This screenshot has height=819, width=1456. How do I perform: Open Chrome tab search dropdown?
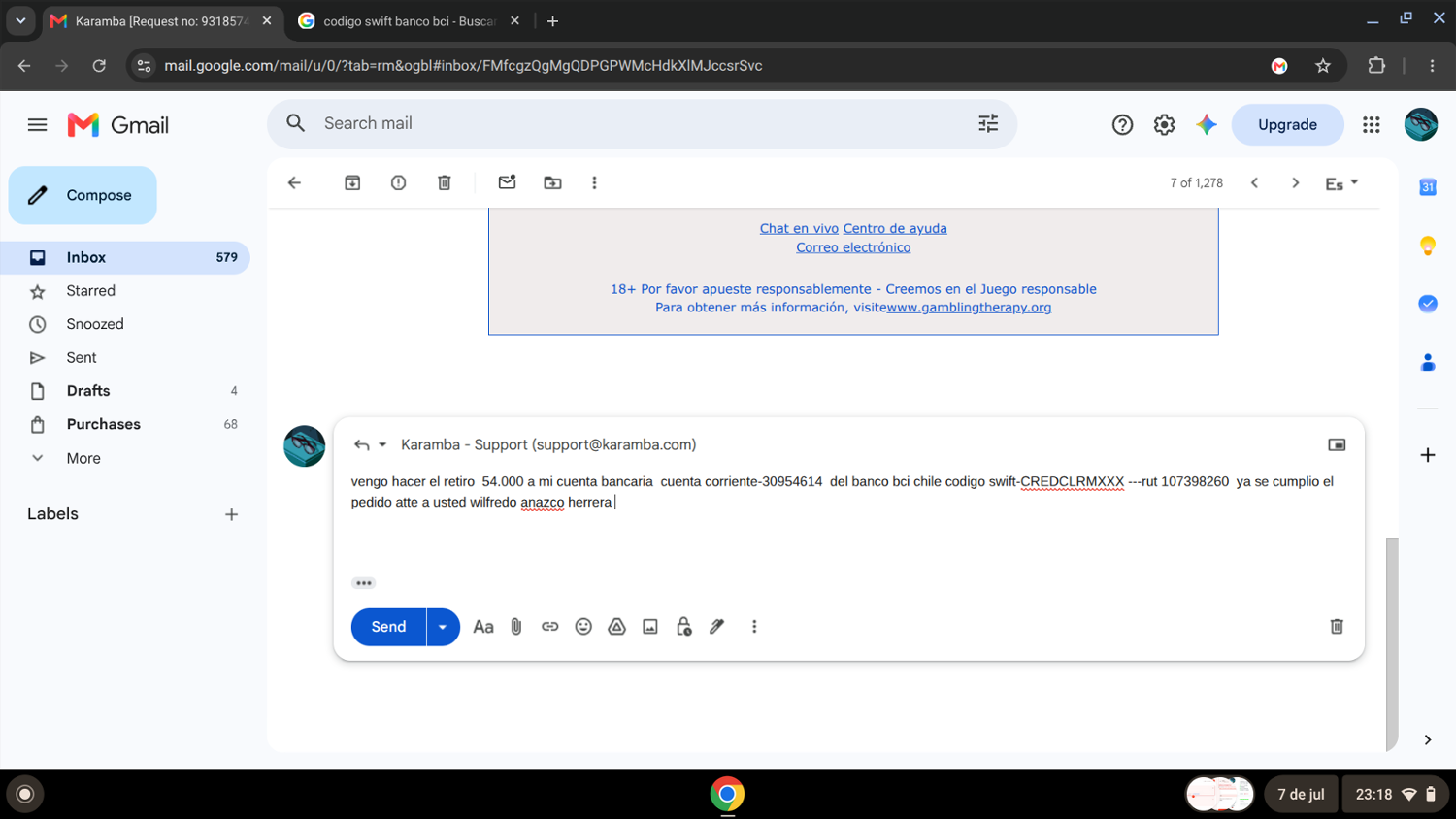click(20, 20)
